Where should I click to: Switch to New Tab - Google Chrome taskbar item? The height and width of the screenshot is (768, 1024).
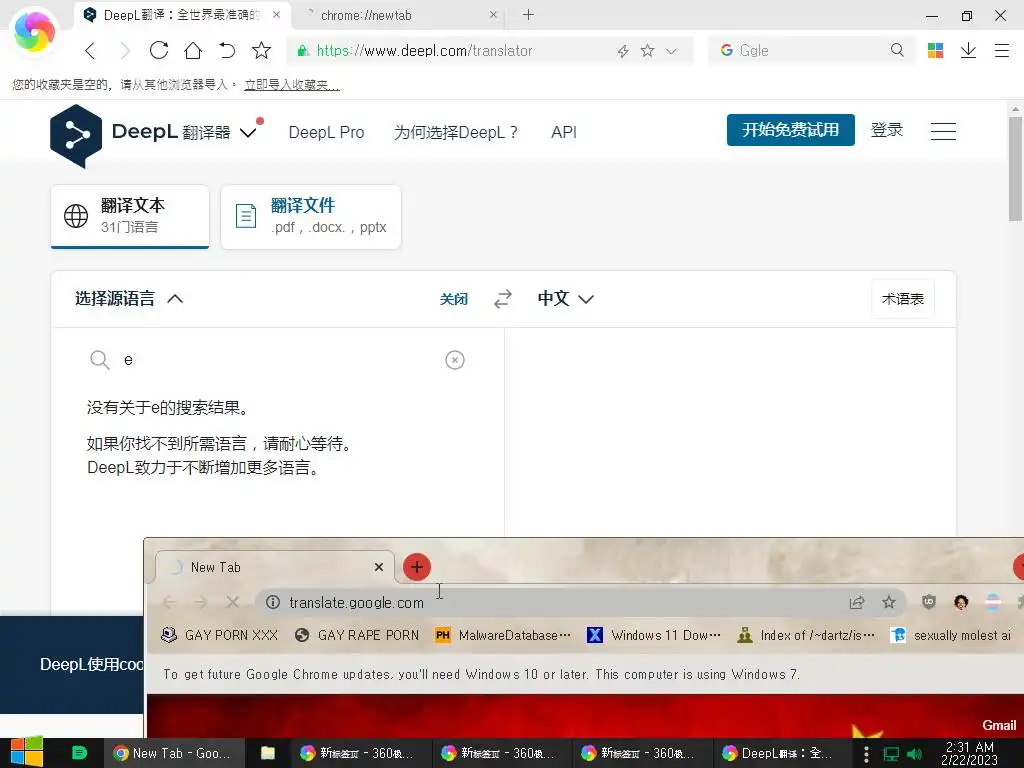tap(173, 754)
